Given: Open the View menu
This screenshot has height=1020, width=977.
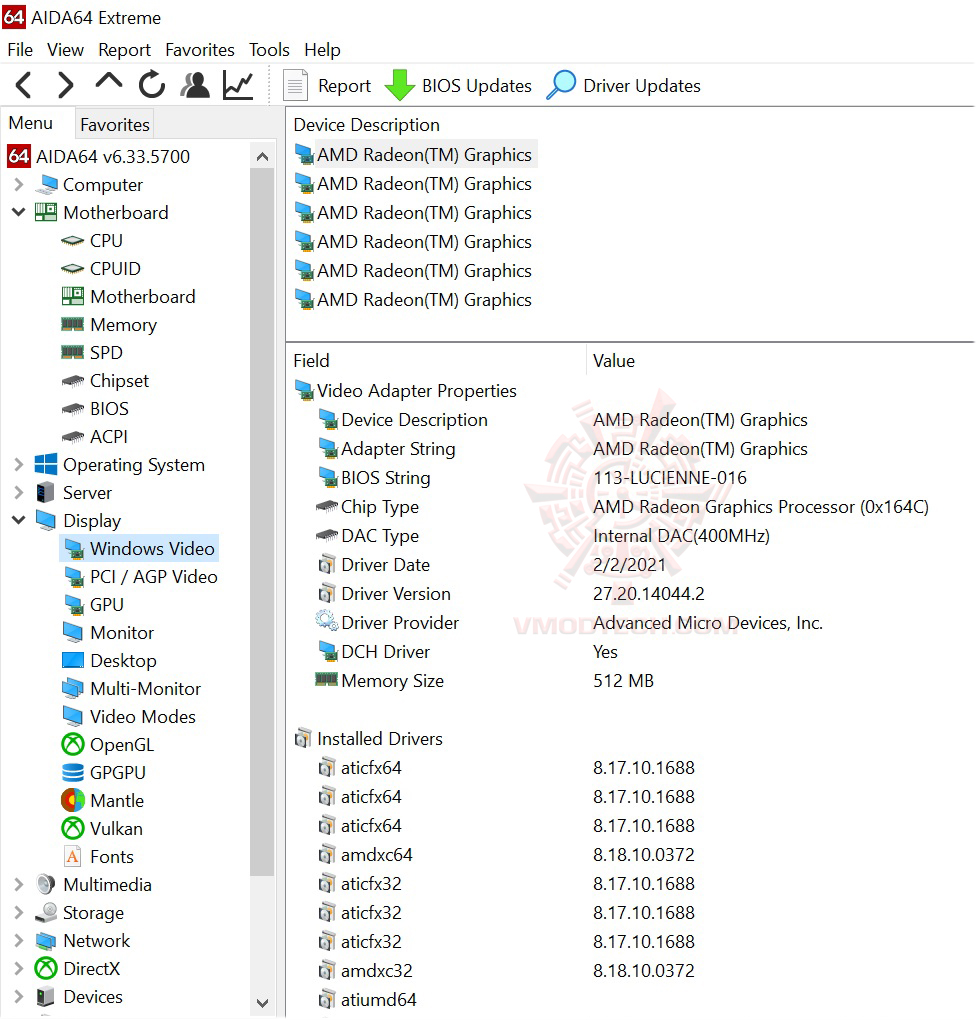Looking at the screenshot, I should [x=65, y=50].
